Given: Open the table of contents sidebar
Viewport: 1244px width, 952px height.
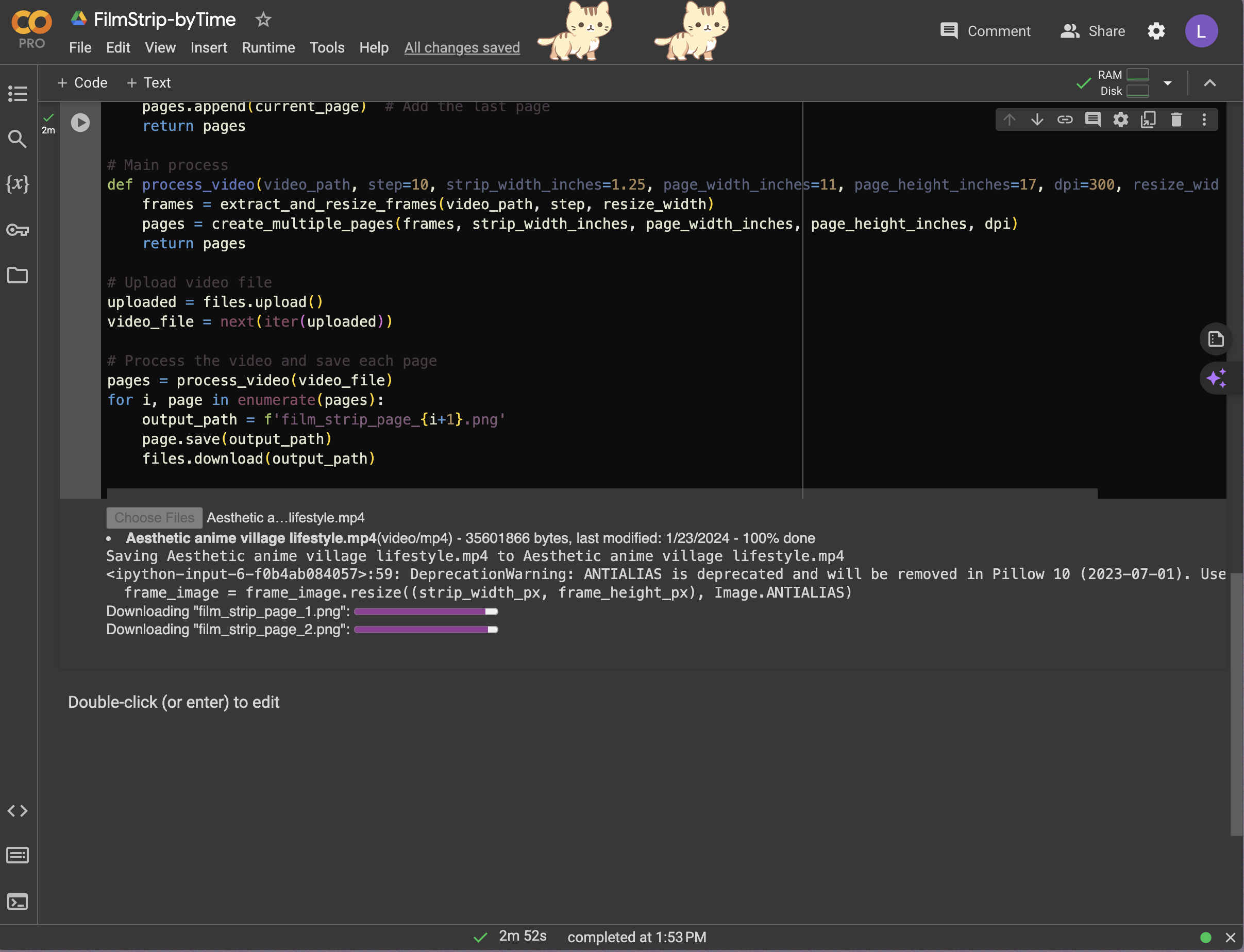Looking at the screenshot, I should (18, 94).
